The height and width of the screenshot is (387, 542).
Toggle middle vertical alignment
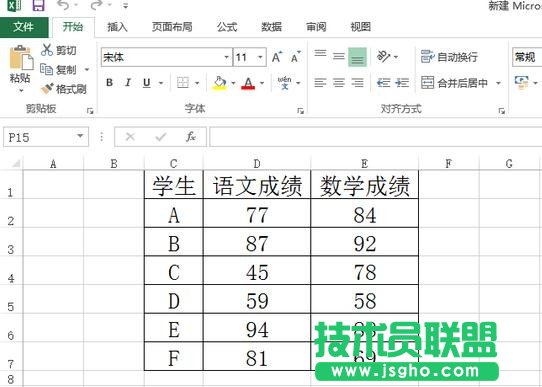click(339, 56)
